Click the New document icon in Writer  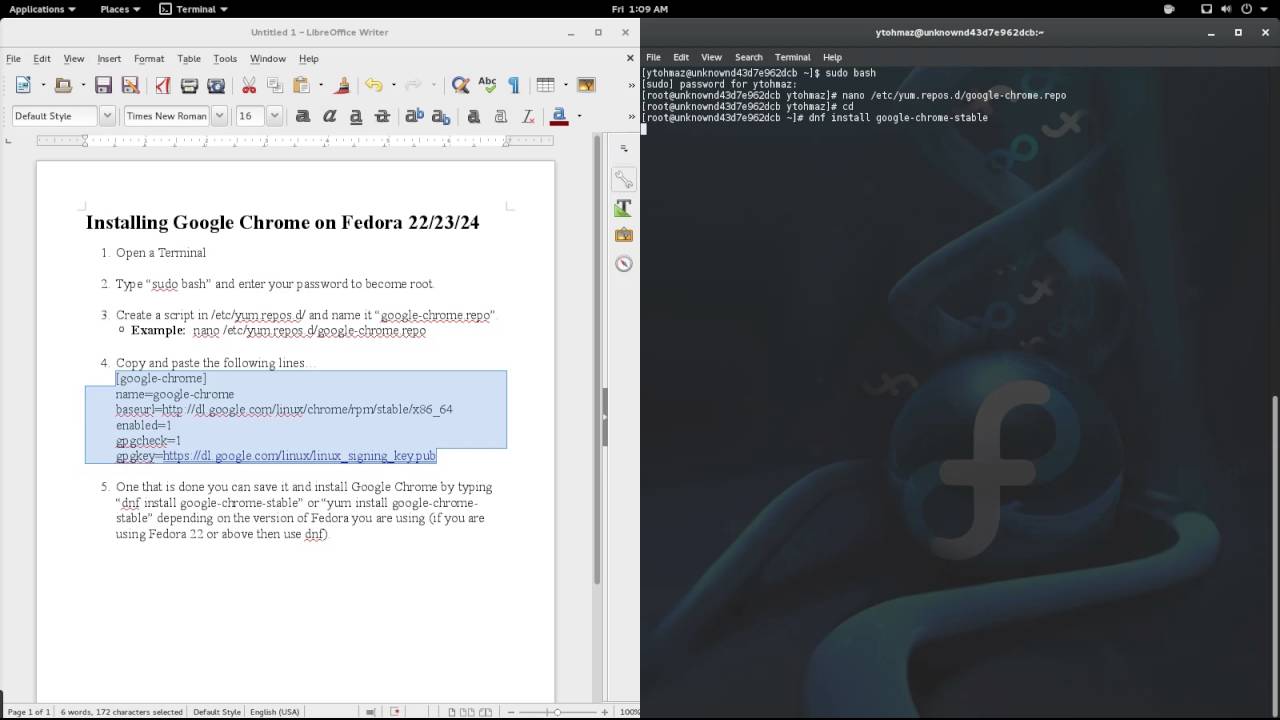[x=24, y=86]
